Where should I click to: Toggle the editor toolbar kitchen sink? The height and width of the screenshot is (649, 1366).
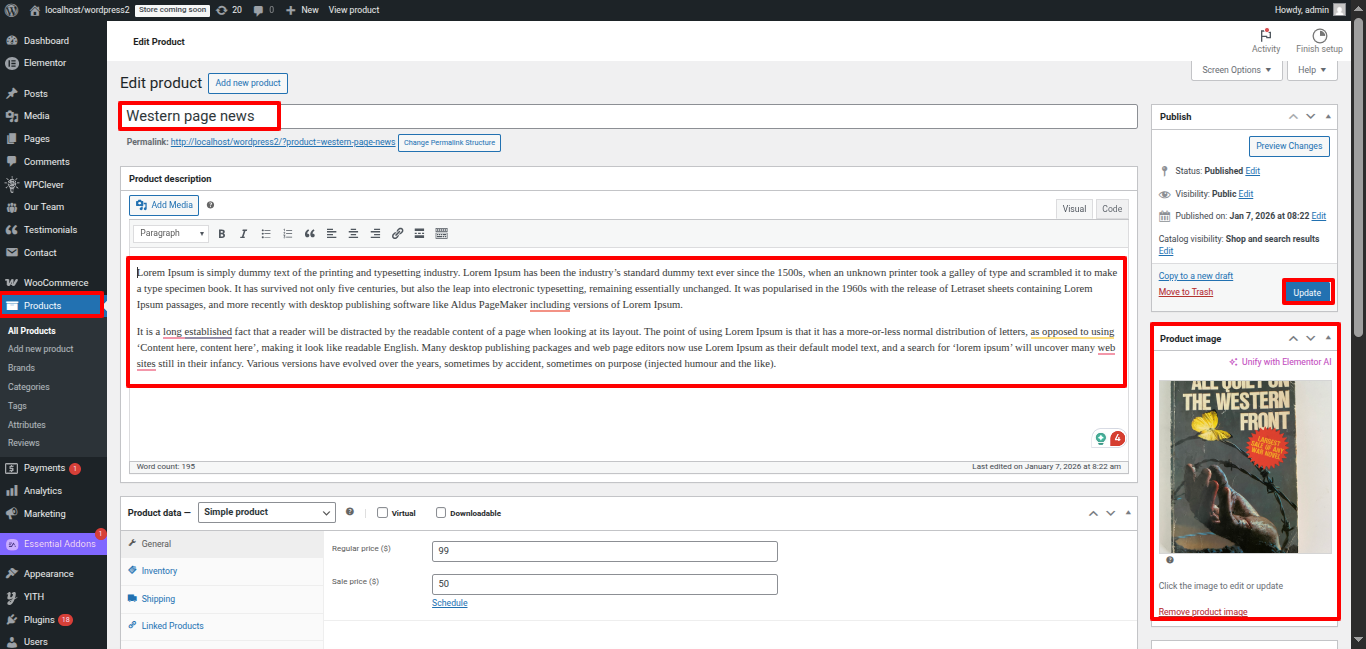coord(441,233)
